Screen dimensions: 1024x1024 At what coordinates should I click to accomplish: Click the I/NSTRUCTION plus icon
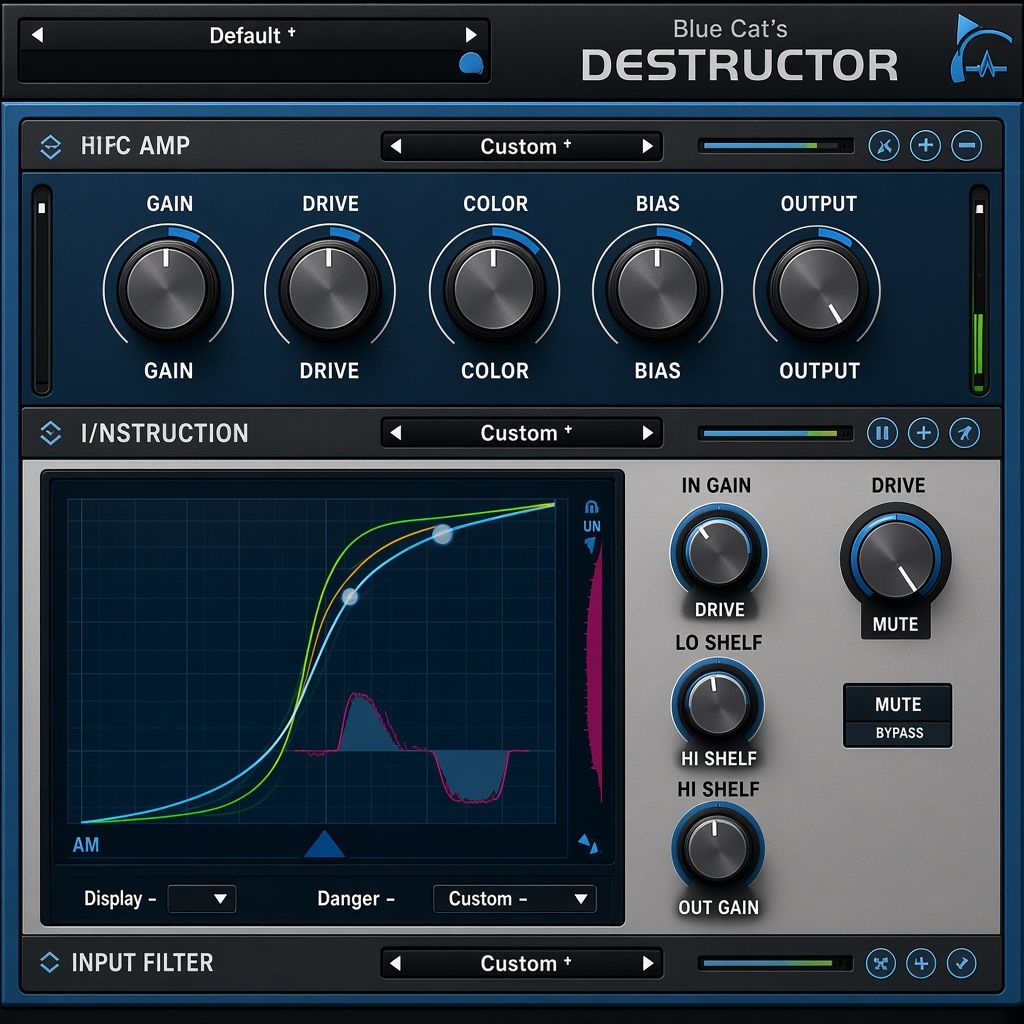[x=923, y=432]
